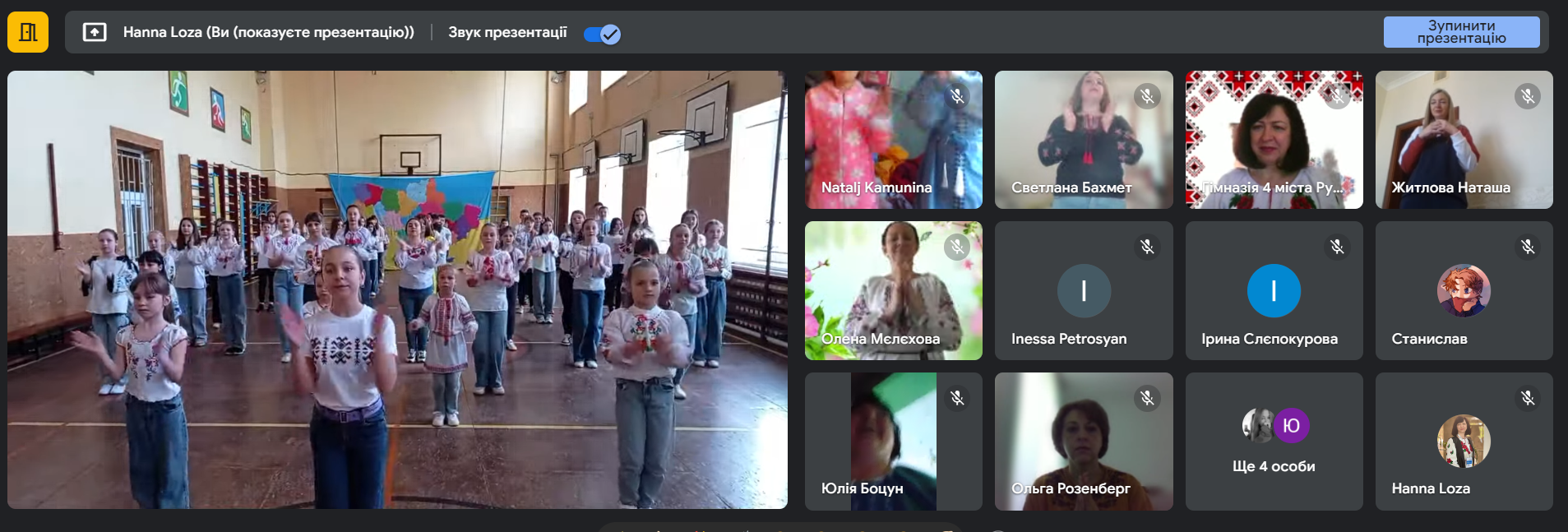Image resolution: width=1568 pixels, height=532 pixels.
Task: Click muted mic icon on Житлова Наташа tile
Action: [1527, 96]
